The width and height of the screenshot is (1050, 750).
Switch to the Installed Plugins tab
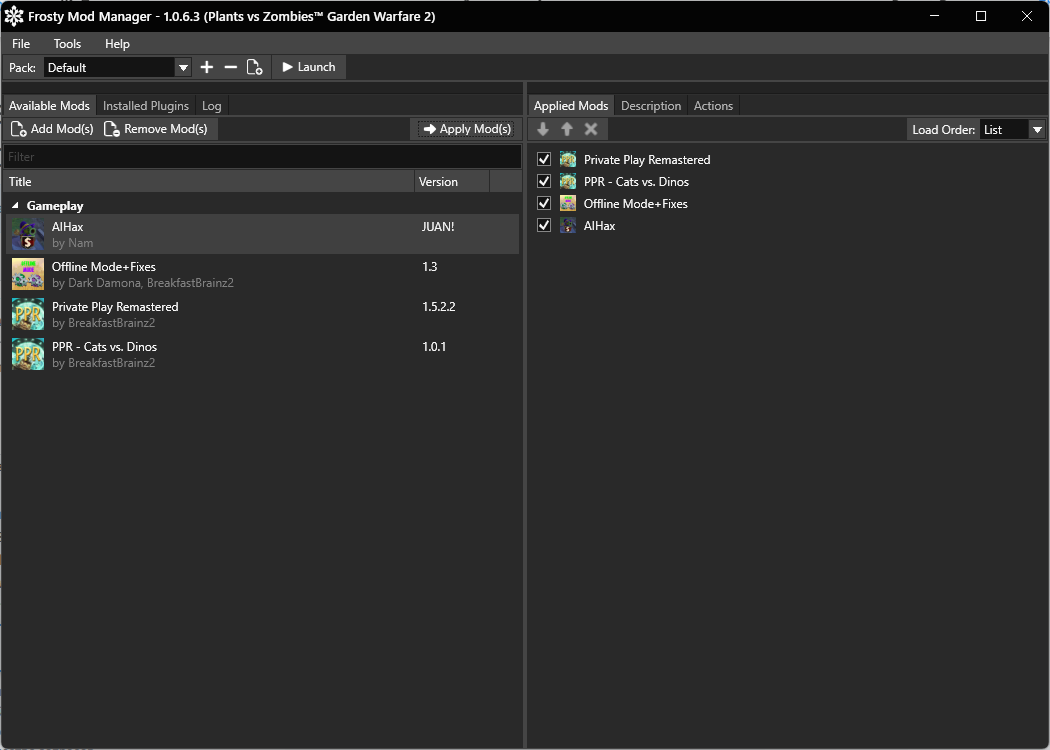tap(146, 106)
